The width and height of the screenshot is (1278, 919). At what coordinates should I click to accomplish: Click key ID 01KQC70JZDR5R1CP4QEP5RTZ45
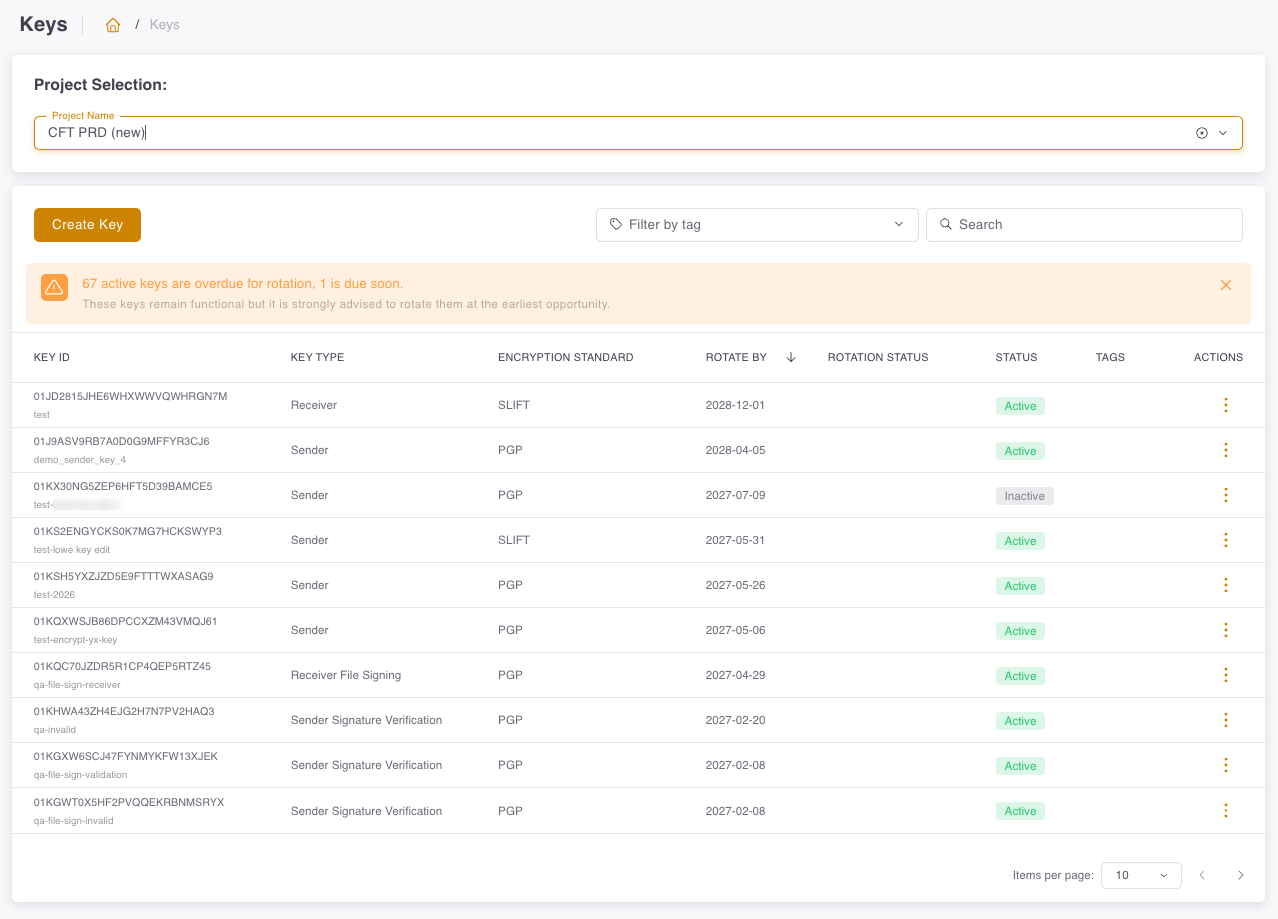[x=122, y=666]
